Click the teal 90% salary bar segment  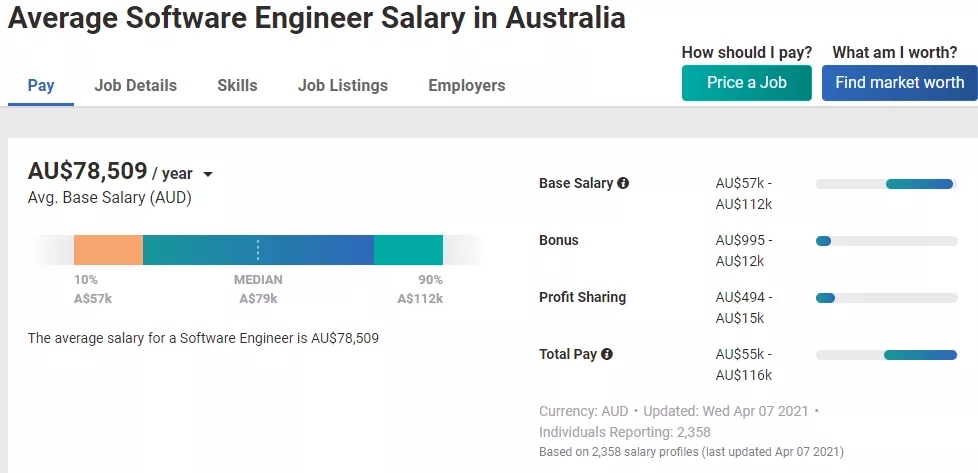408,250
